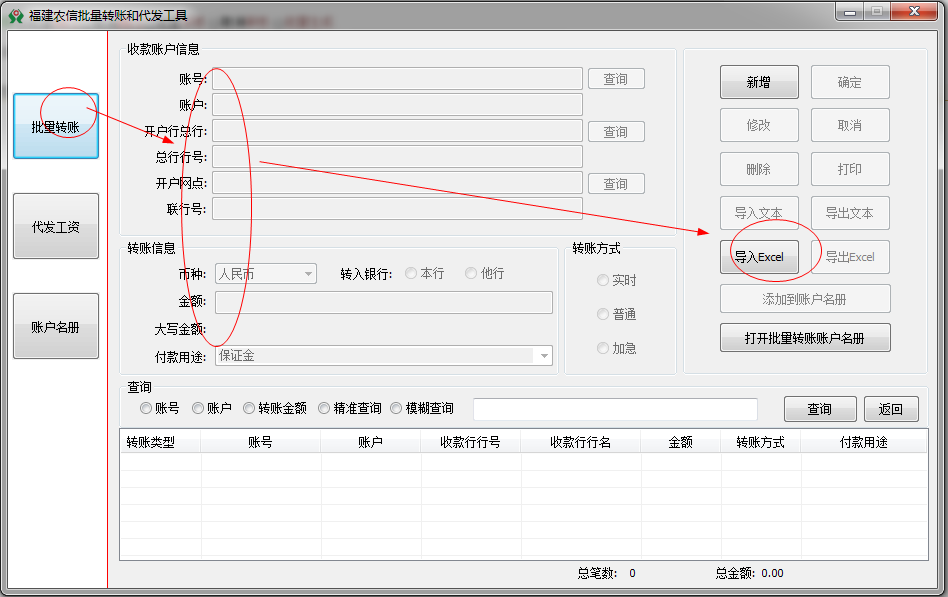948x597 pixels.
Task: Click 添加到账户名册
Action: 805,298
